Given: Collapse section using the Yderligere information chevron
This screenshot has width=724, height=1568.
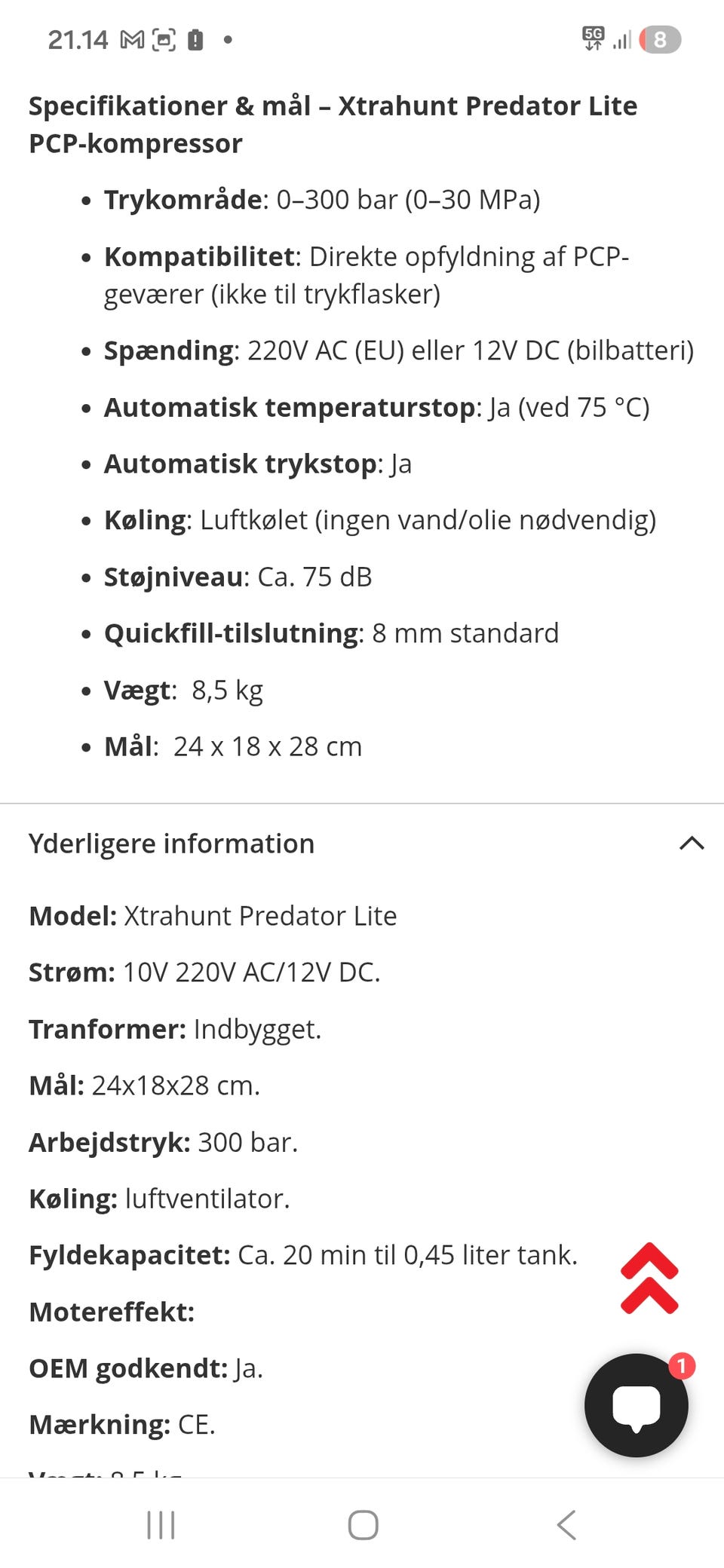Looking at the screenshot, I should (x=692, y=844).
